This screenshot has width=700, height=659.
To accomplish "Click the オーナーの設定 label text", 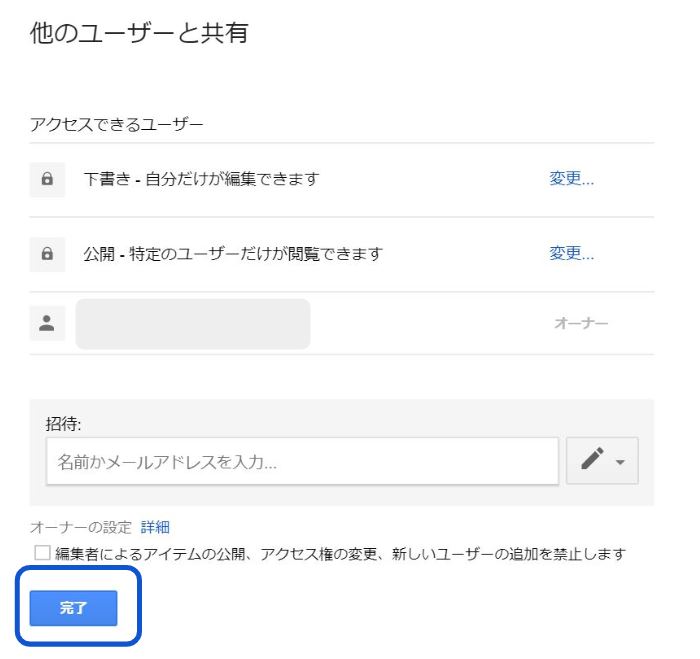I will pos(81,527).
